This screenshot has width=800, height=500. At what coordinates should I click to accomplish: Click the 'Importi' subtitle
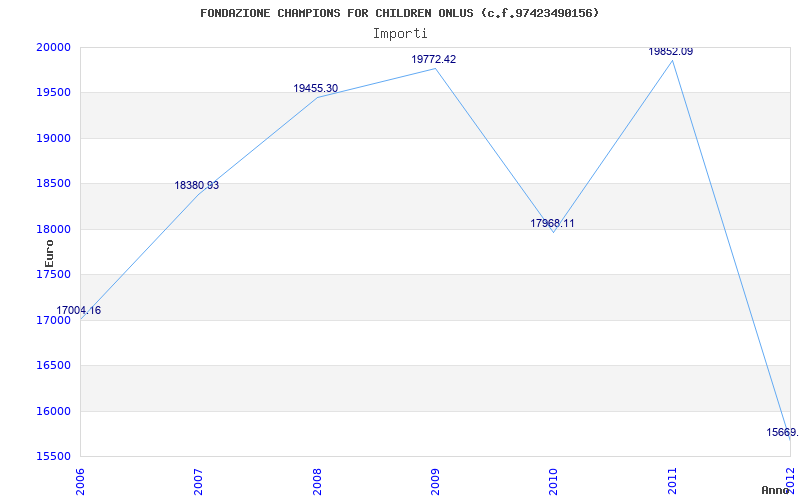point(400,34)
